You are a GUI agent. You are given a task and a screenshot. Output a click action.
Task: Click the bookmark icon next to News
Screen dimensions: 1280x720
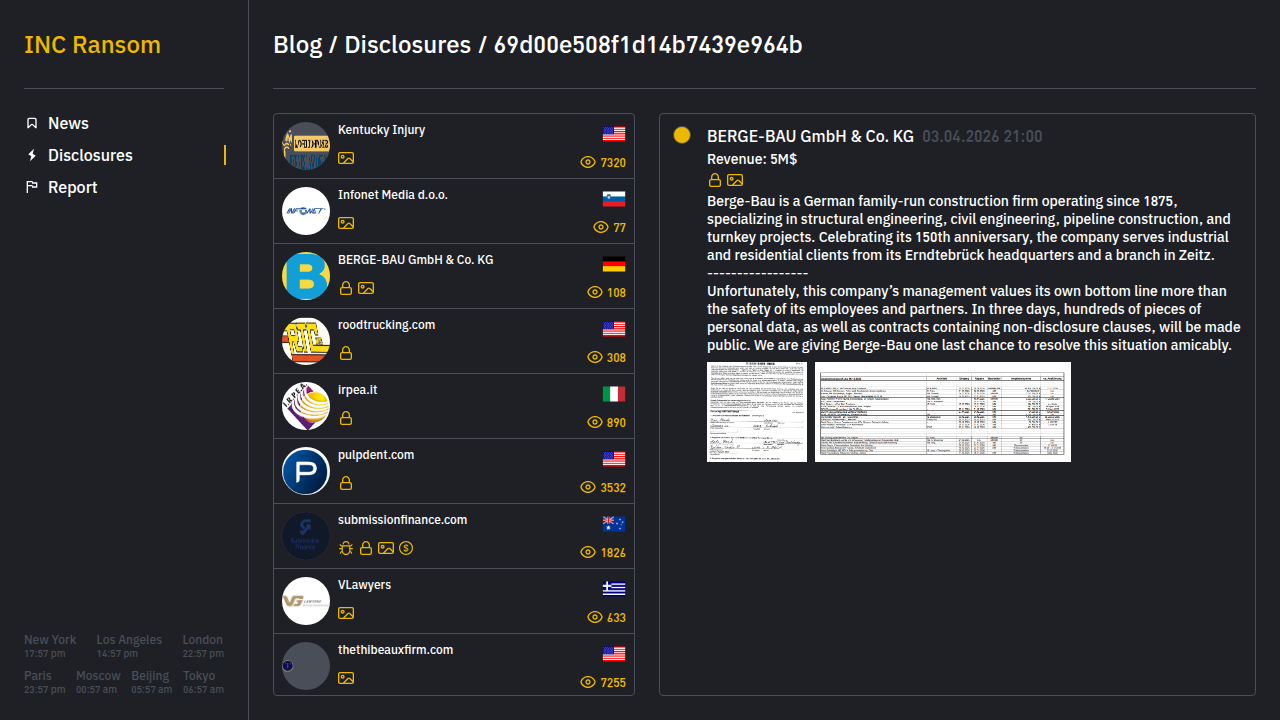[32, 123]
